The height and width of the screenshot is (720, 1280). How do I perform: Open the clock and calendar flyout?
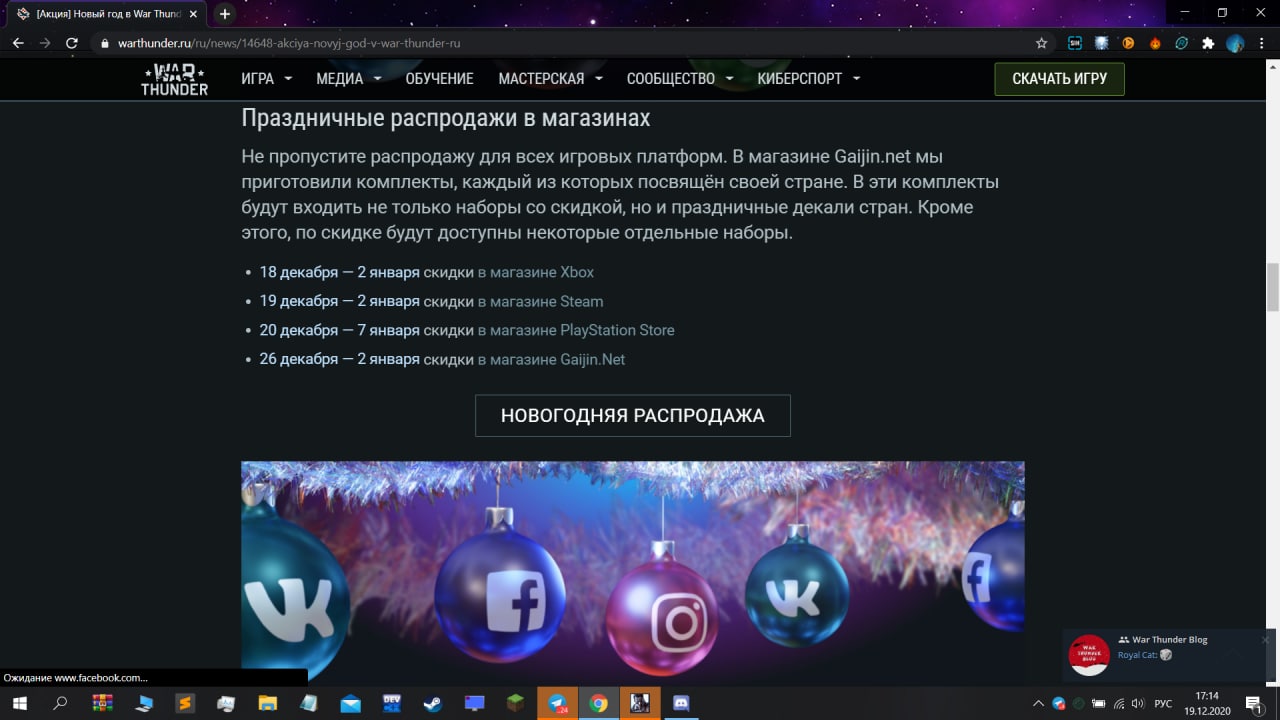click(x=1208, y=703)
